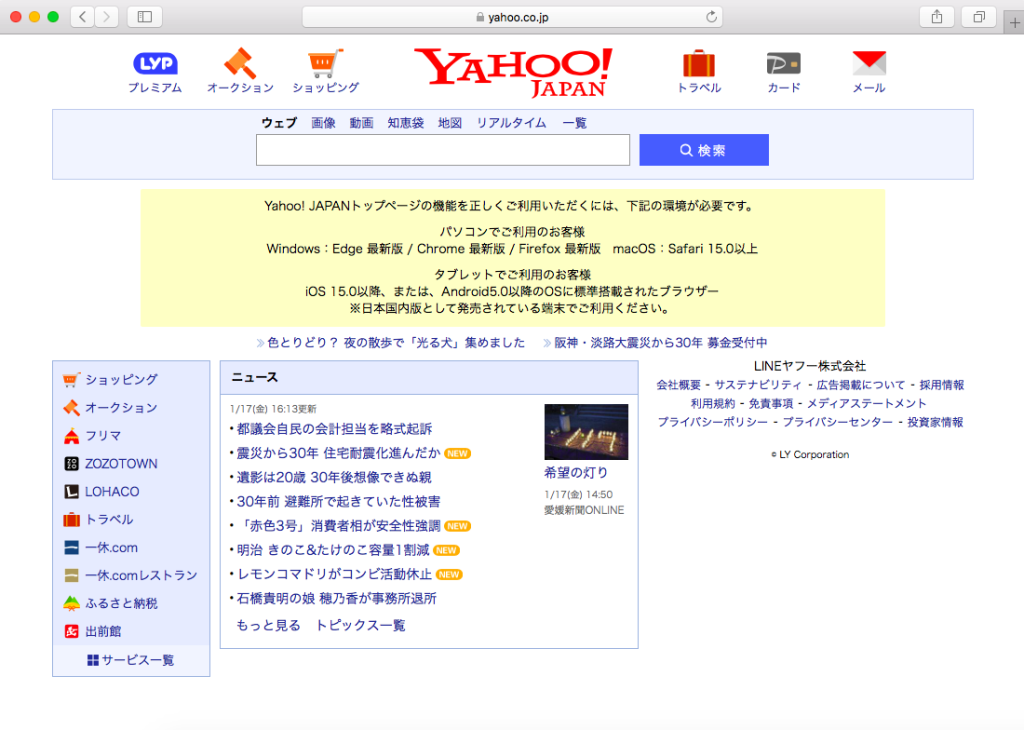Screen dimensions: 1024x730
Task: Show all tabs with tab overview button
Action: (979, 17)
